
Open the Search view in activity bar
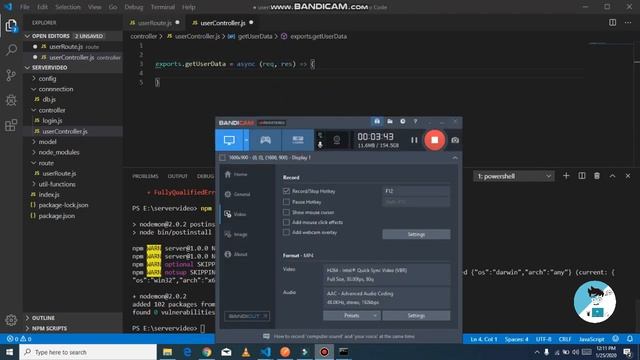pos(11,50)
